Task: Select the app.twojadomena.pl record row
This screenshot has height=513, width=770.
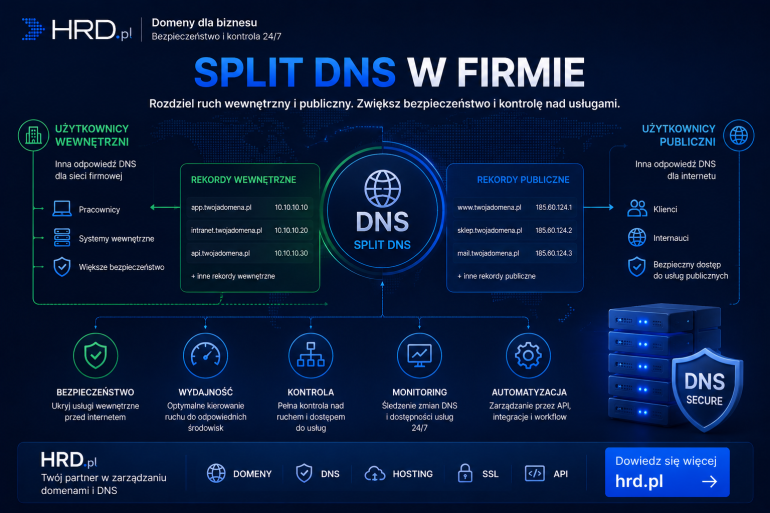Action: point(249,207)
